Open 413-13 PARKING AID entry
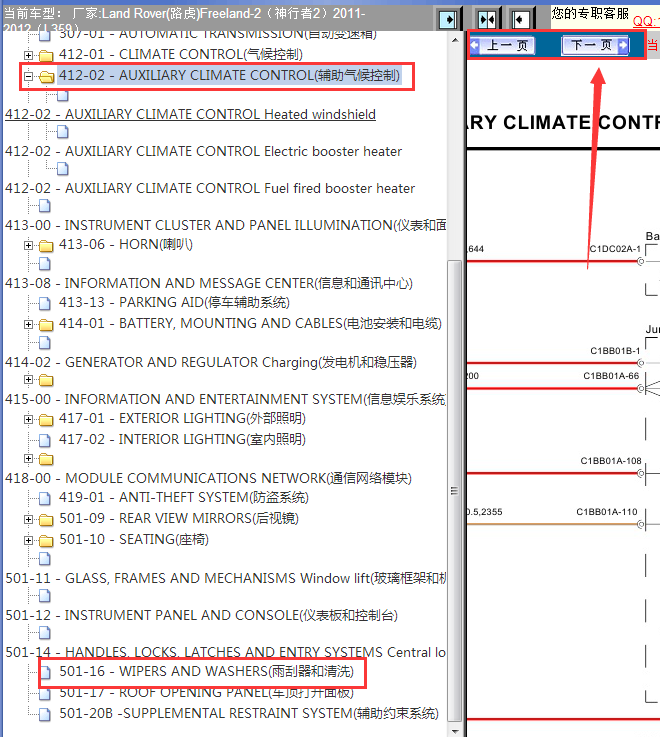Image resolution: width=660 pixels, height=737 pixels. click(174, 302)
